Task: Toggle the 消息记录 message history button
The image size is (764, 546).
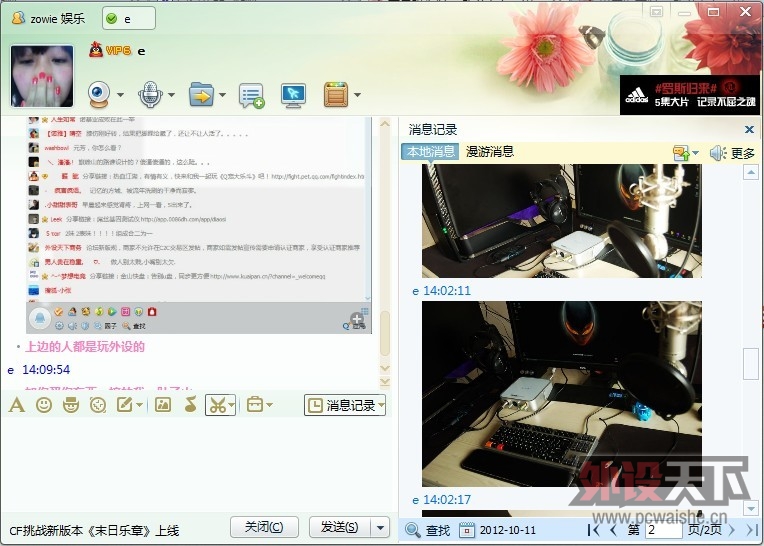Action: click(345, 405)
